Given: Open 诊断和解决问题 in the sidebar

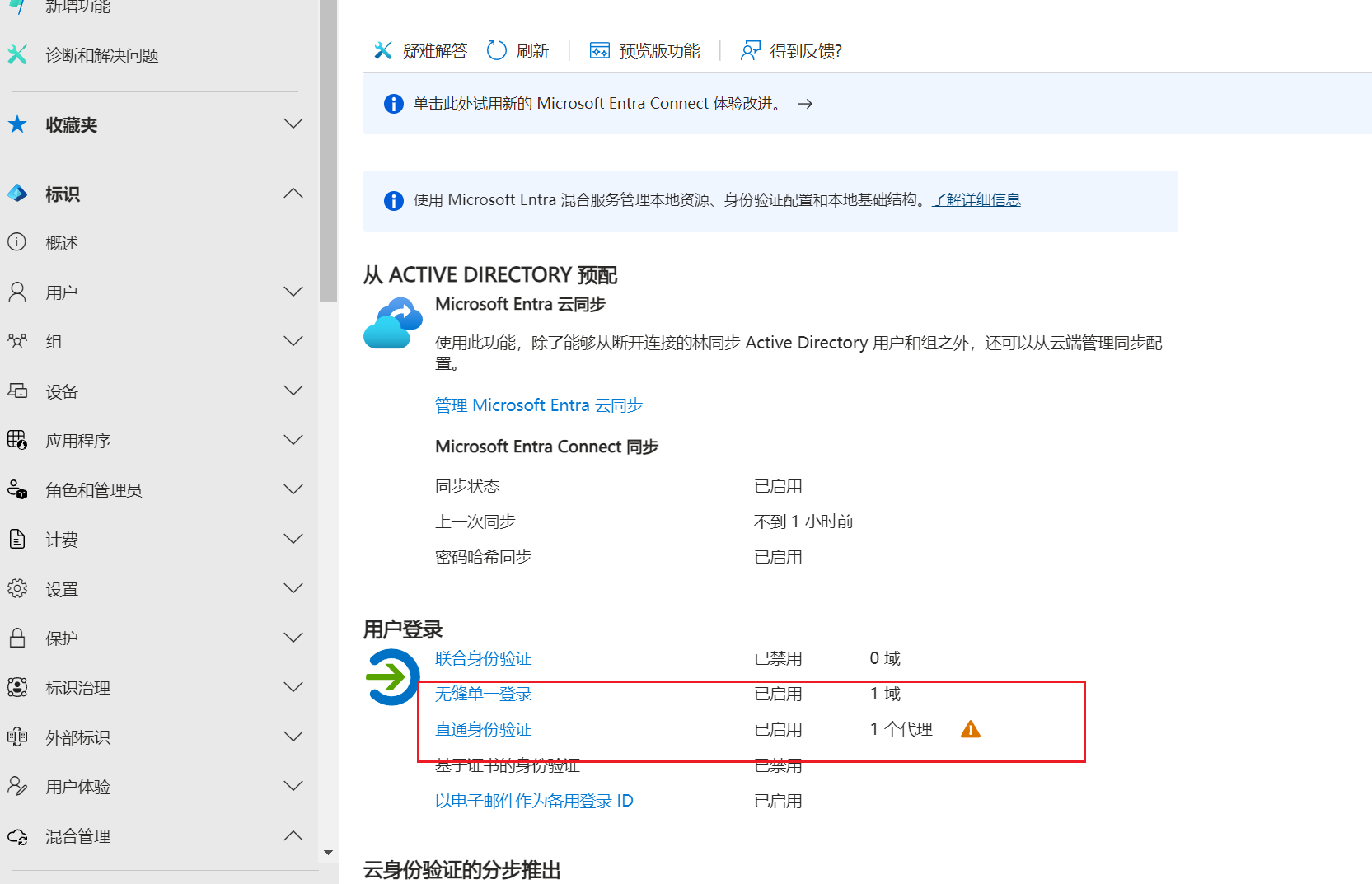Looking at the screenshot, I should [102, 55].
